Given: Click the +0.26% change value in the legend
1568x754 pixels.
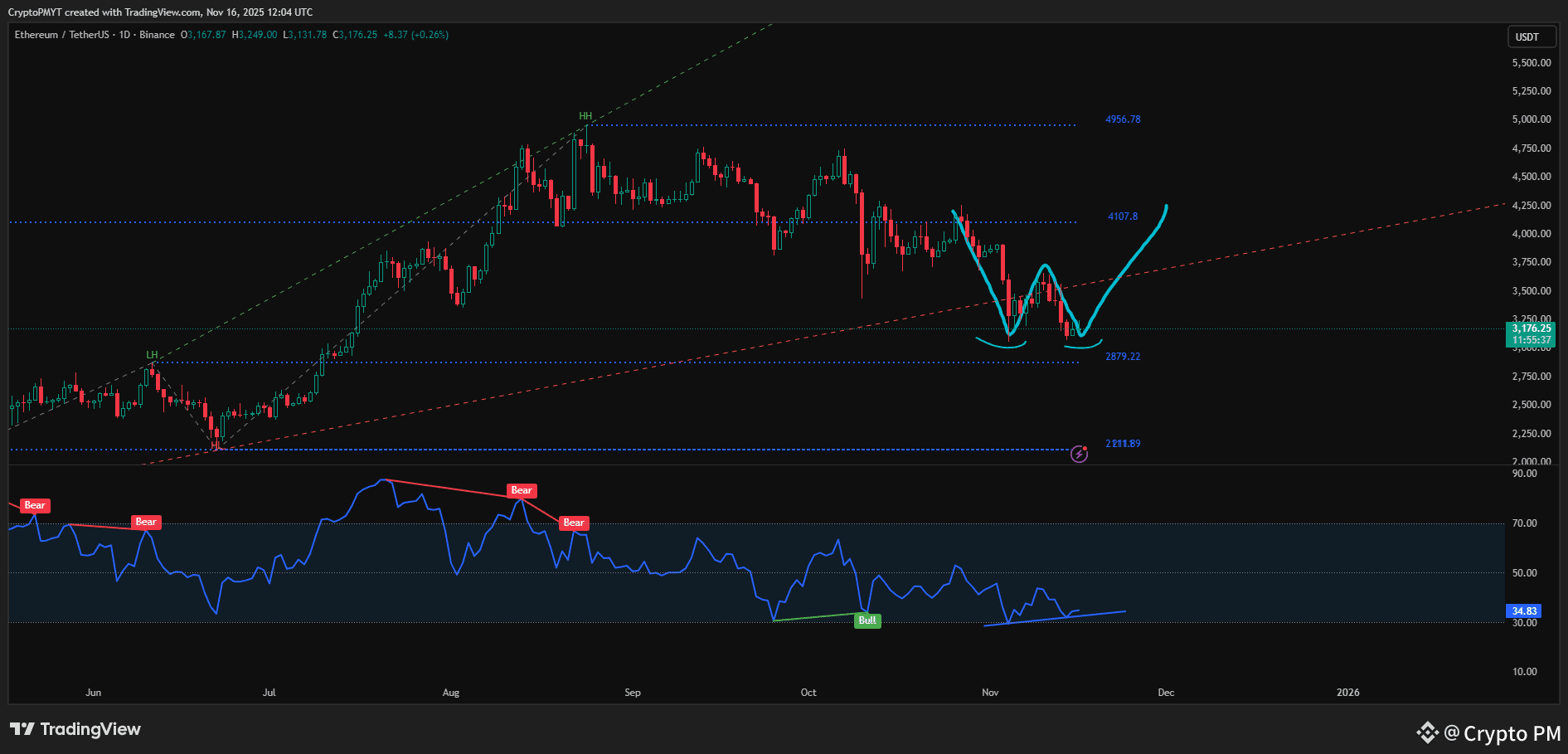Looking at the screenshot, I should 430,35.
